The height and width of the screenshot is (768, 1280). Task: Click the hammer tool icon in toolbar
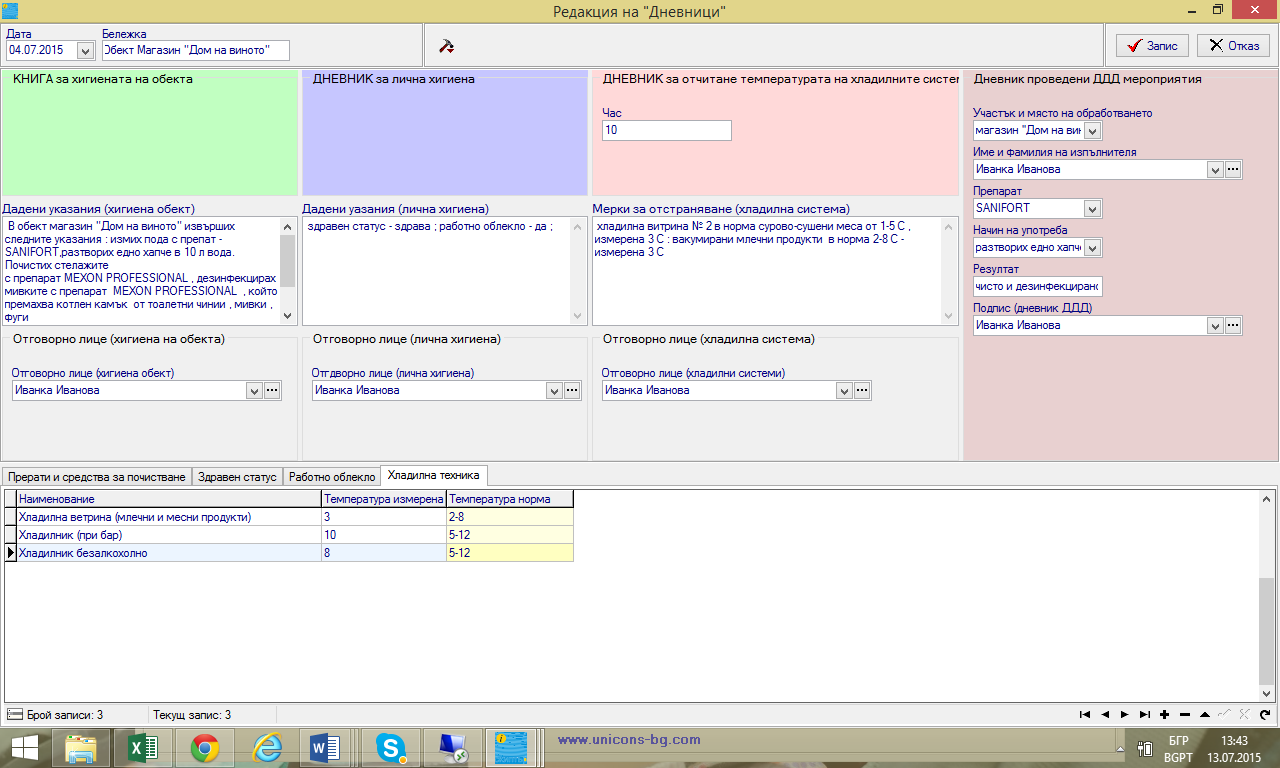pos(447,45)
